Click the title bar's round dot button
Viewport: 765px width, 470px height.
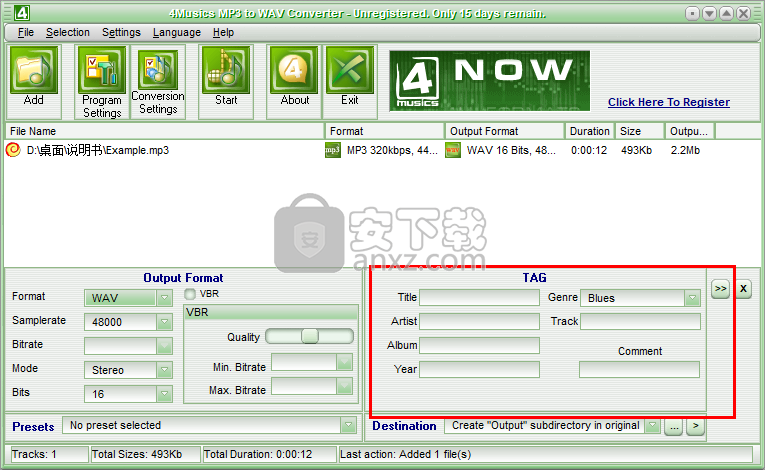692,13
